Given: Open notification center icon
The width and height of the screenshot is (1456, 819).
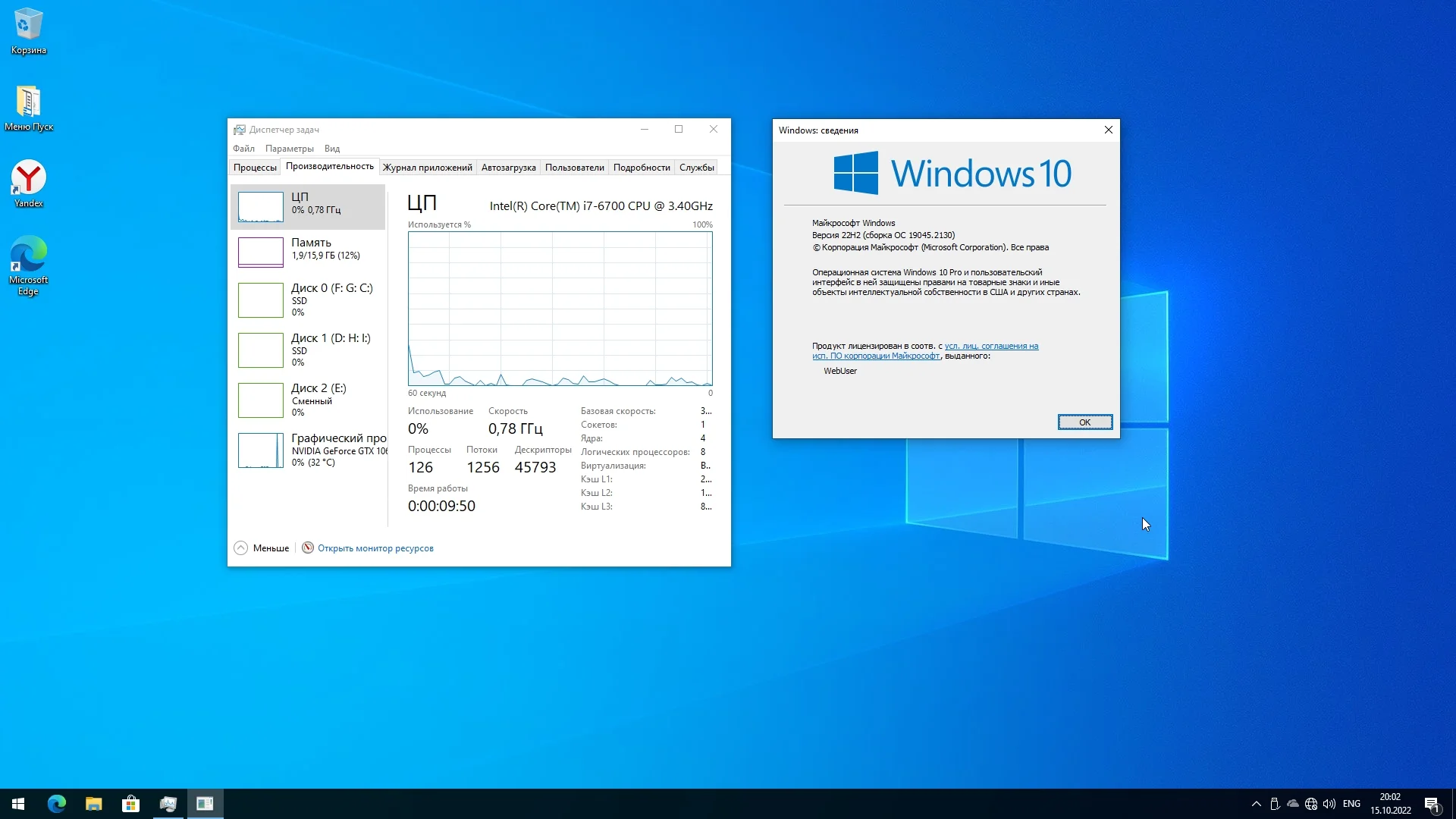Looking at the screenshot, I should pos(1432,804).
